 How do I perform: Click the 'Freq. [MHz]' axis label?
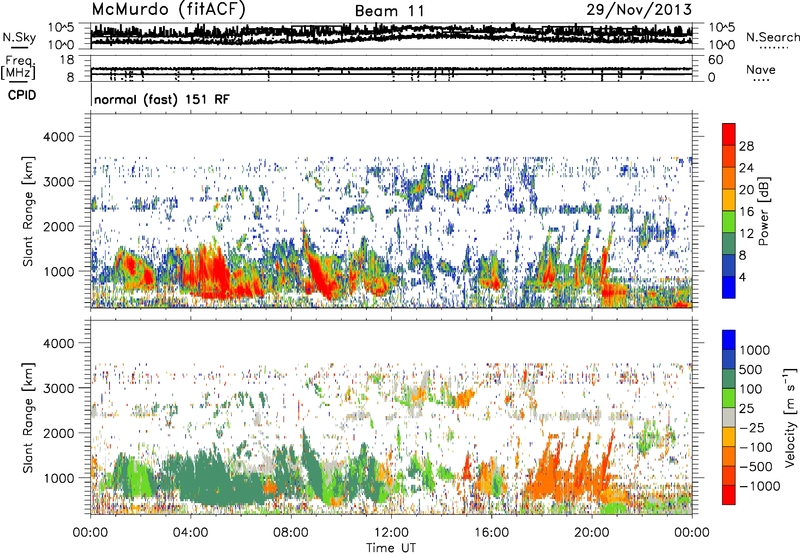click(18, 68)
